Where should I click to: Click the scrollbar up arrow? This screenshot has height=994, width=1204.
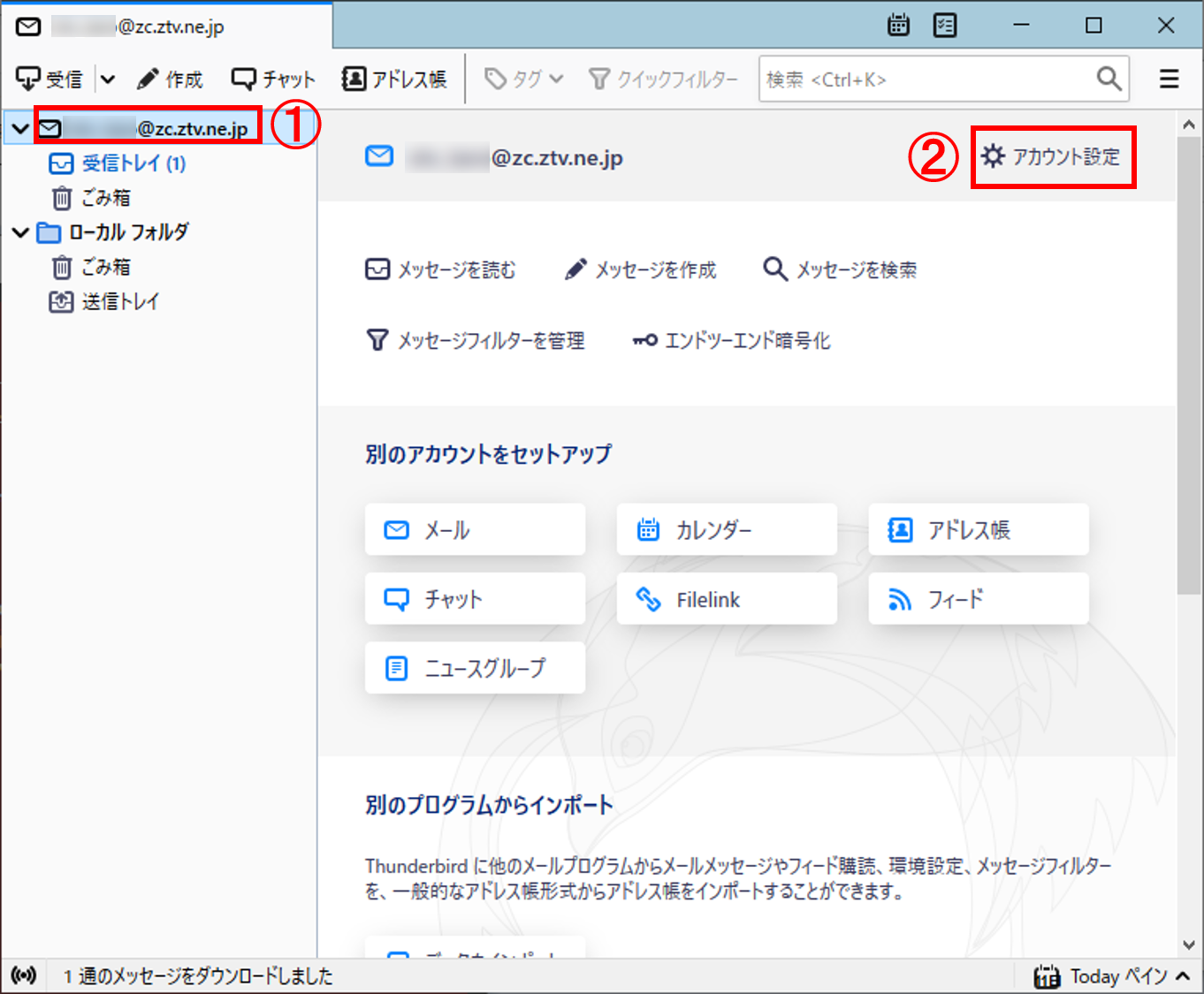tap(1189, 125)
